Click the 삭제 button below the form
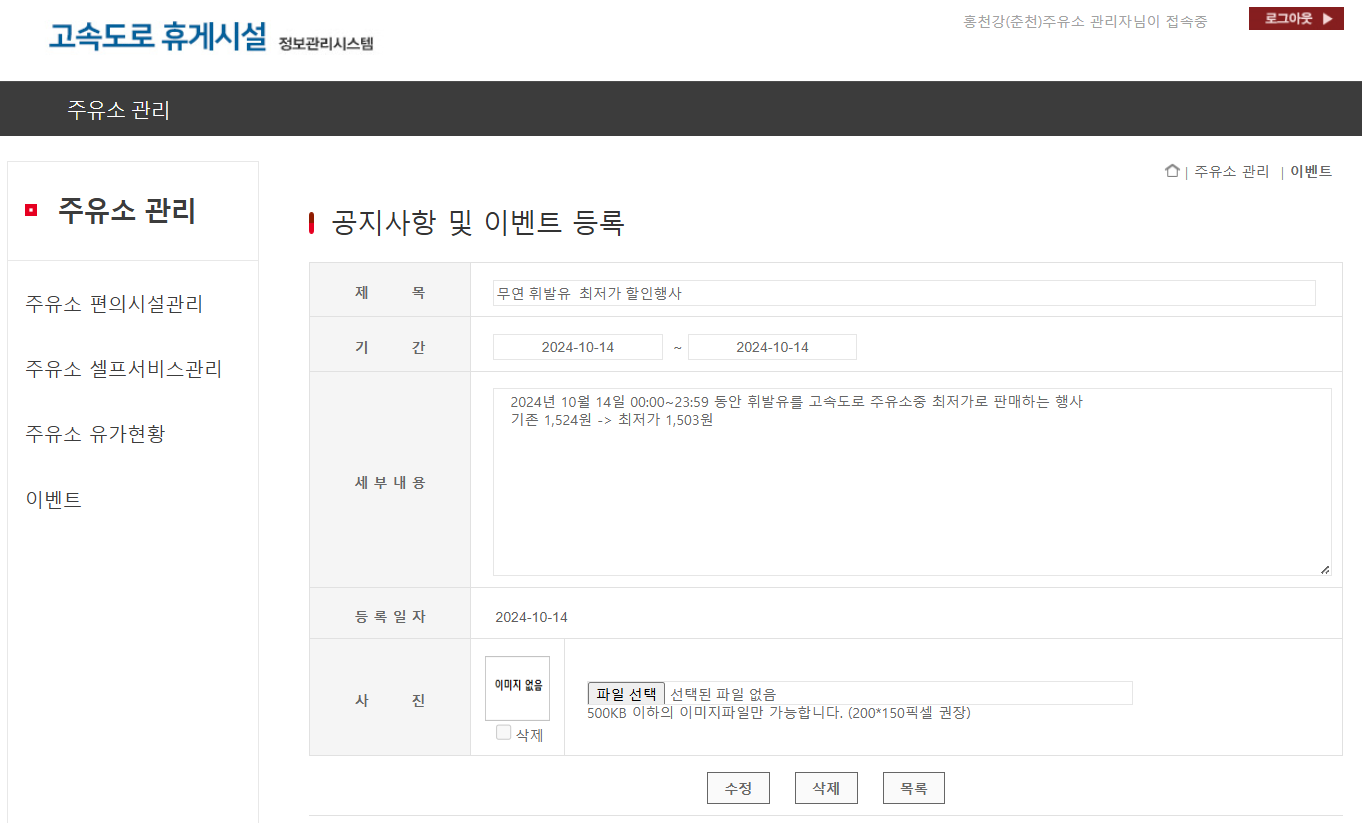The image size is (1362, 823). (826, 788)
